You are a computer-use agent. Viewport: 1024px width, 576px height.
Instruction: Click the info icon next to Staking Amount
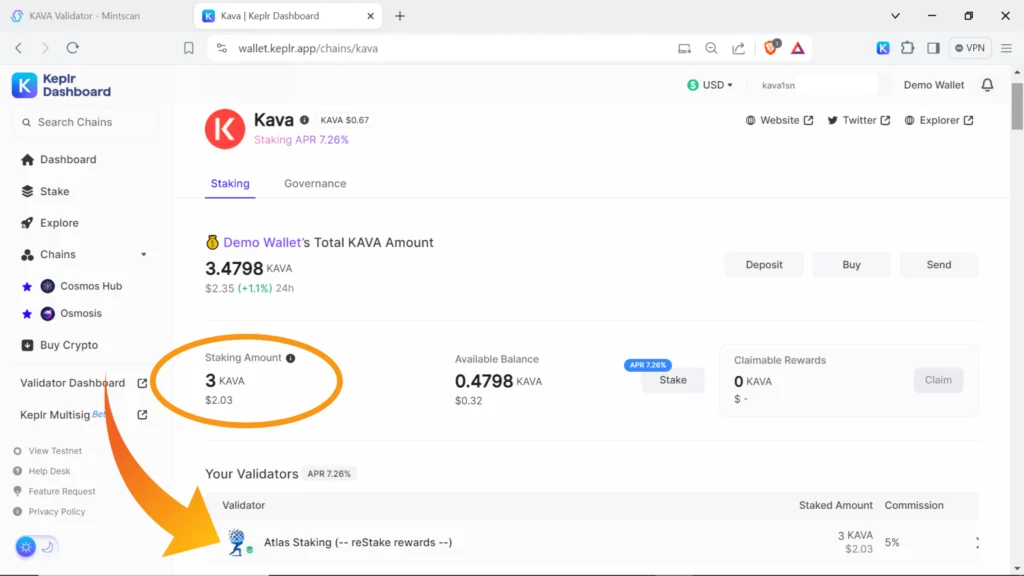click(x=291, y=358)
